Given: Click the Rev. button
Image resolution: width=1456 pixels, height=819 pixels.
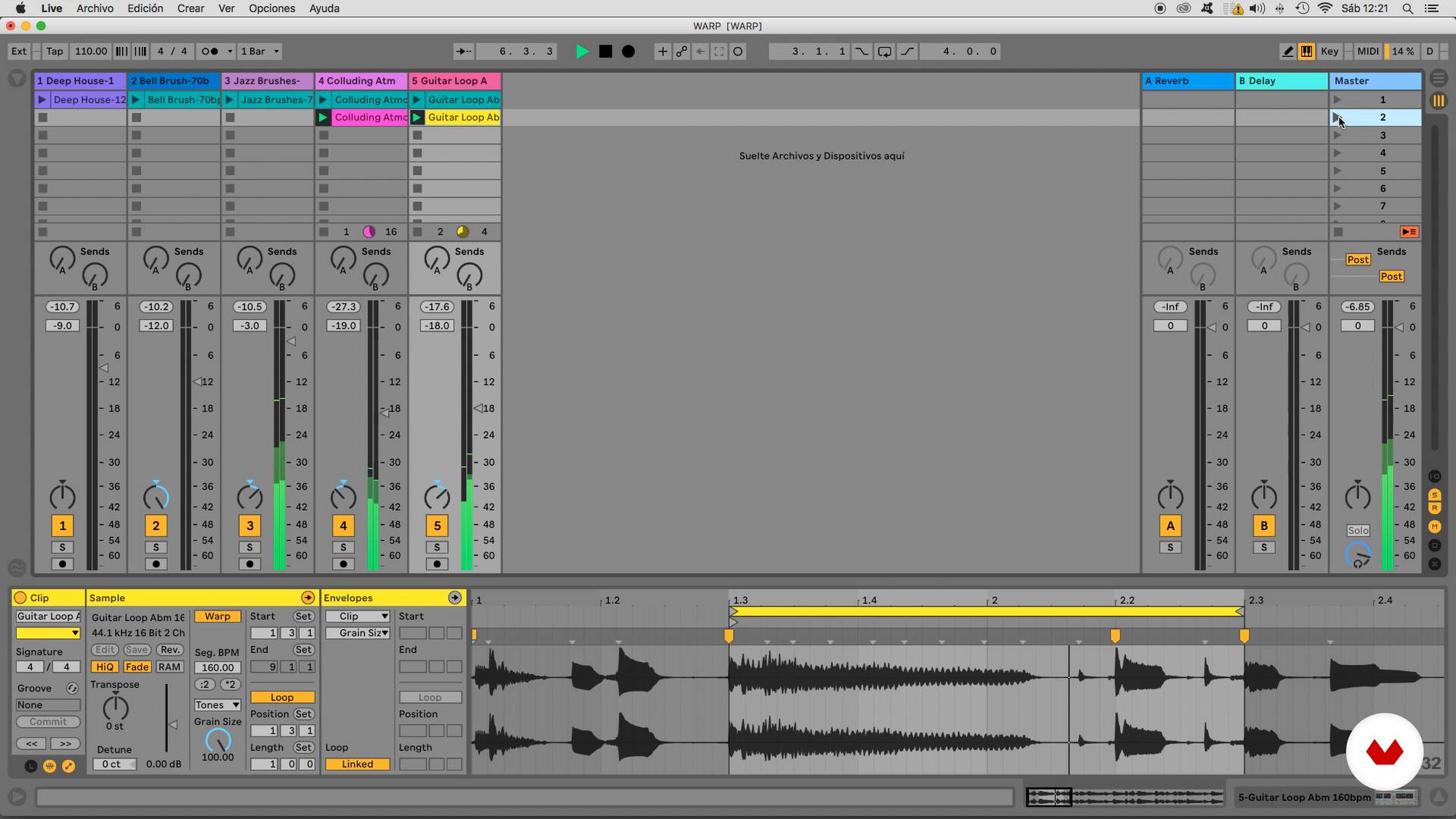Looking at the screenshot, I should [x=170, y=650].
